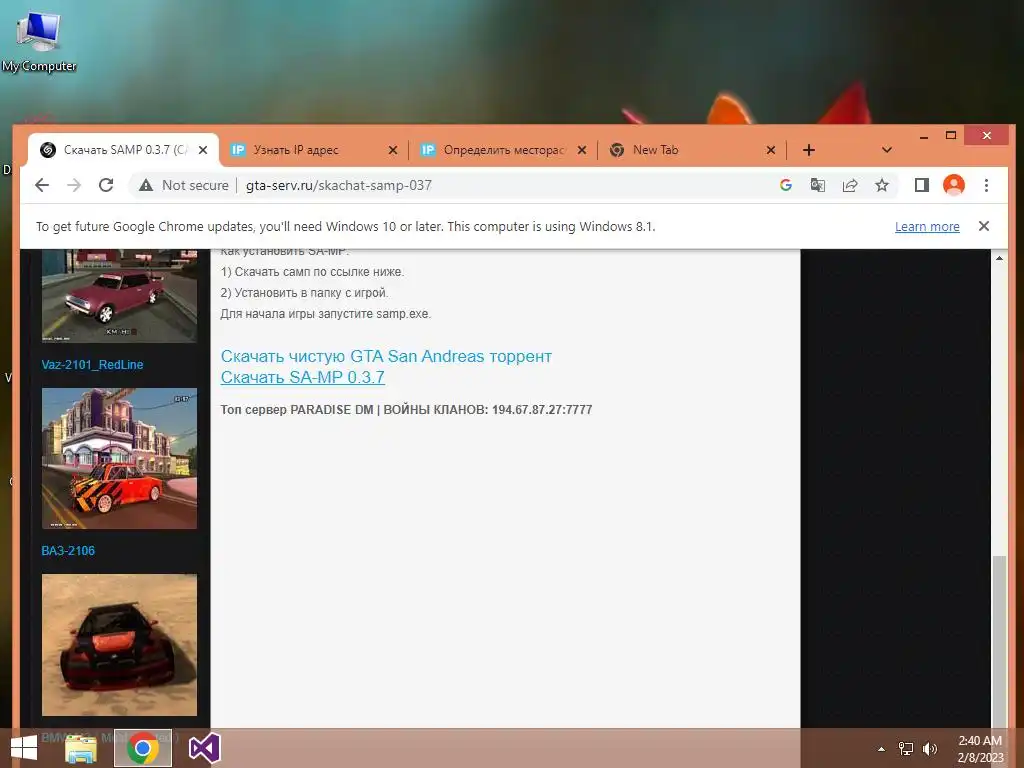The width and height of the screenshot is (1024, 768).
Task: Close the Скачать SAMP 0.3.7 tab
Action: 203,150
